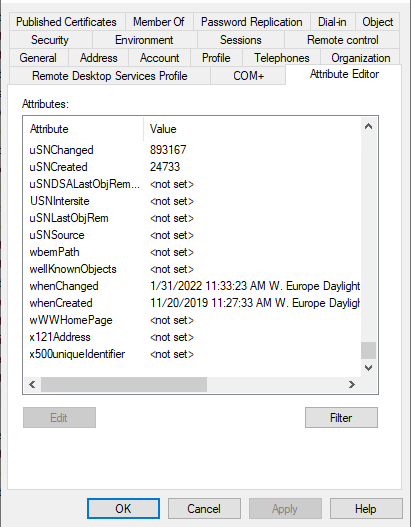Switch to the Organization tab
The width and height of the screenshot is (412, 527).
tap(360, 58)
